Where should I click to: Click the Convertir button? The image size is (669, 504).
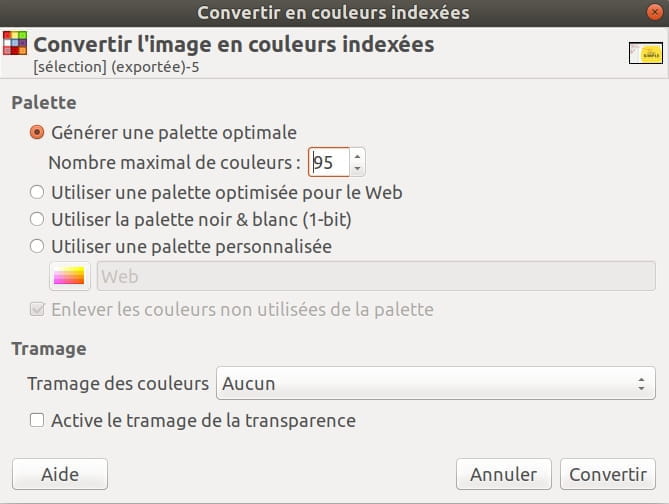click(608, 474)
